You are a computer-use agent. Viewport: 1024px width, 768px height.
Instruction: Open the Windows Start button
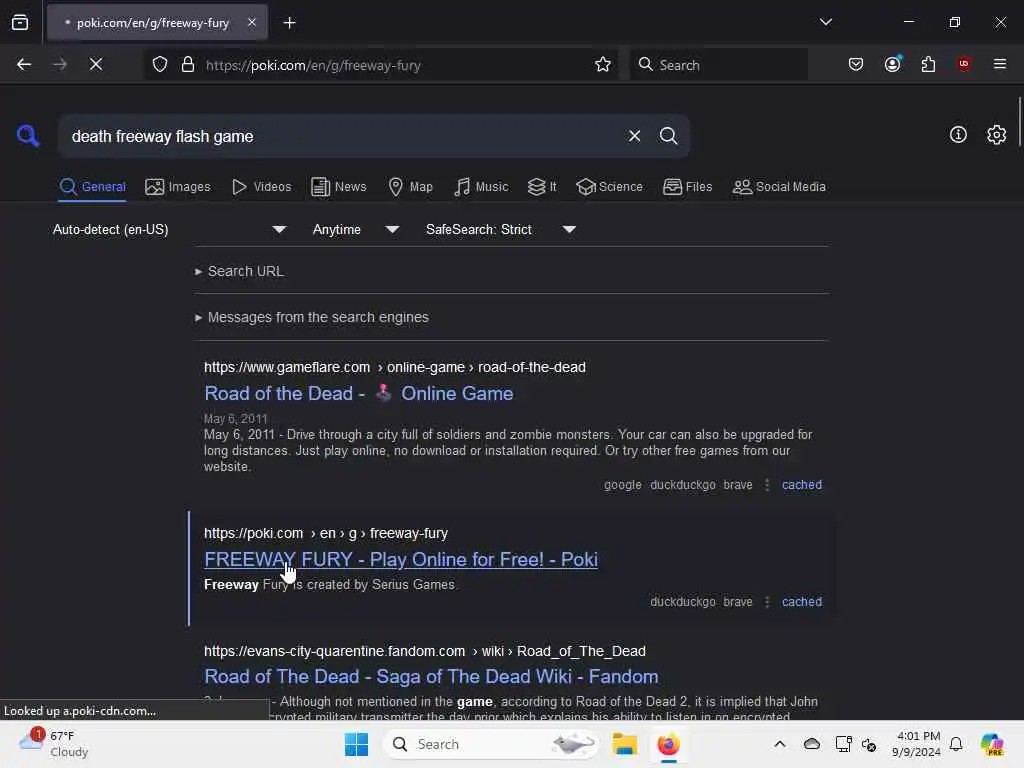pyautogui.click(x=357, y=744)
